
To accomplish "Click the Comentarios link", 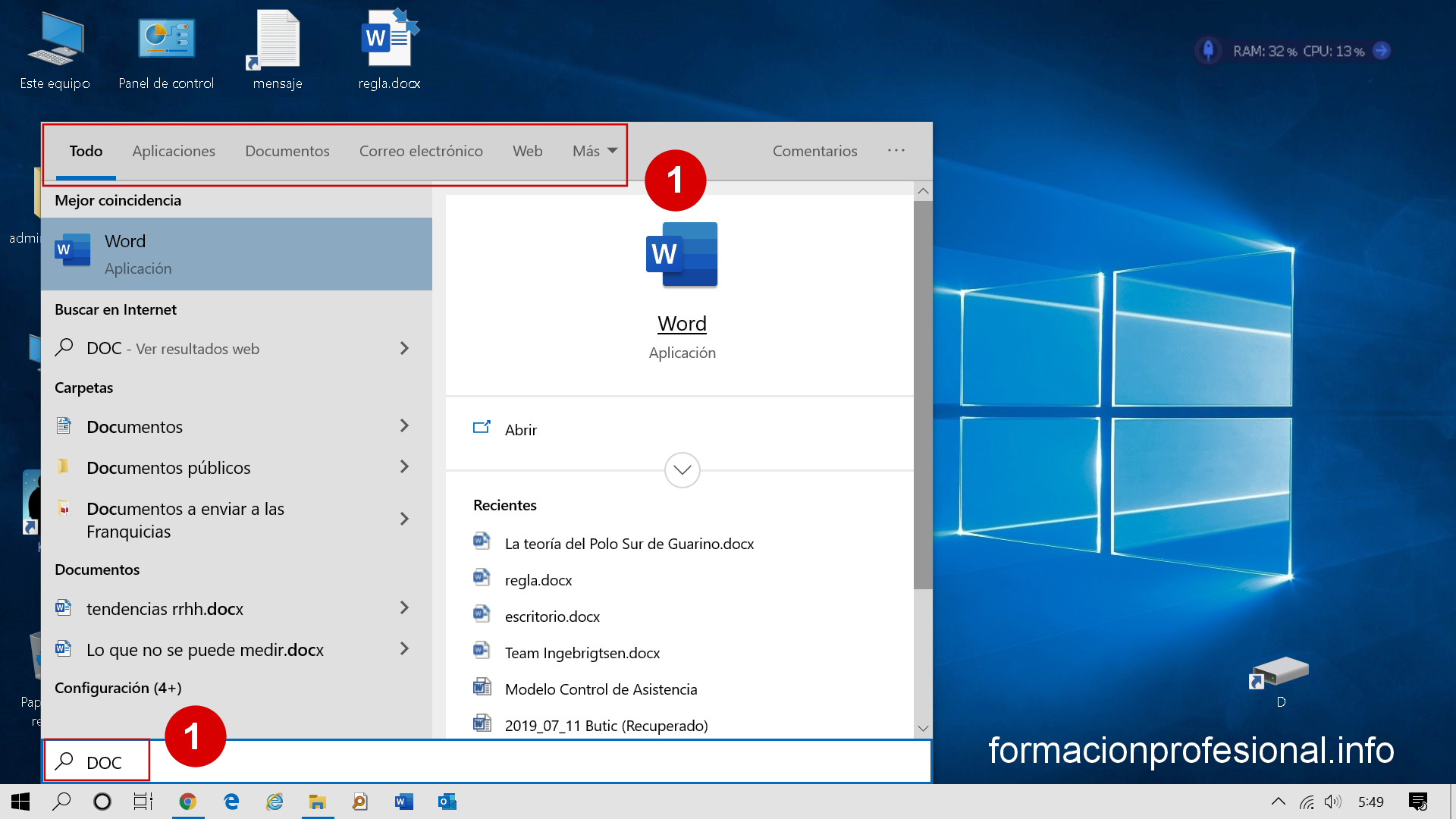I will pyautogui.click(x=814, y=151).
